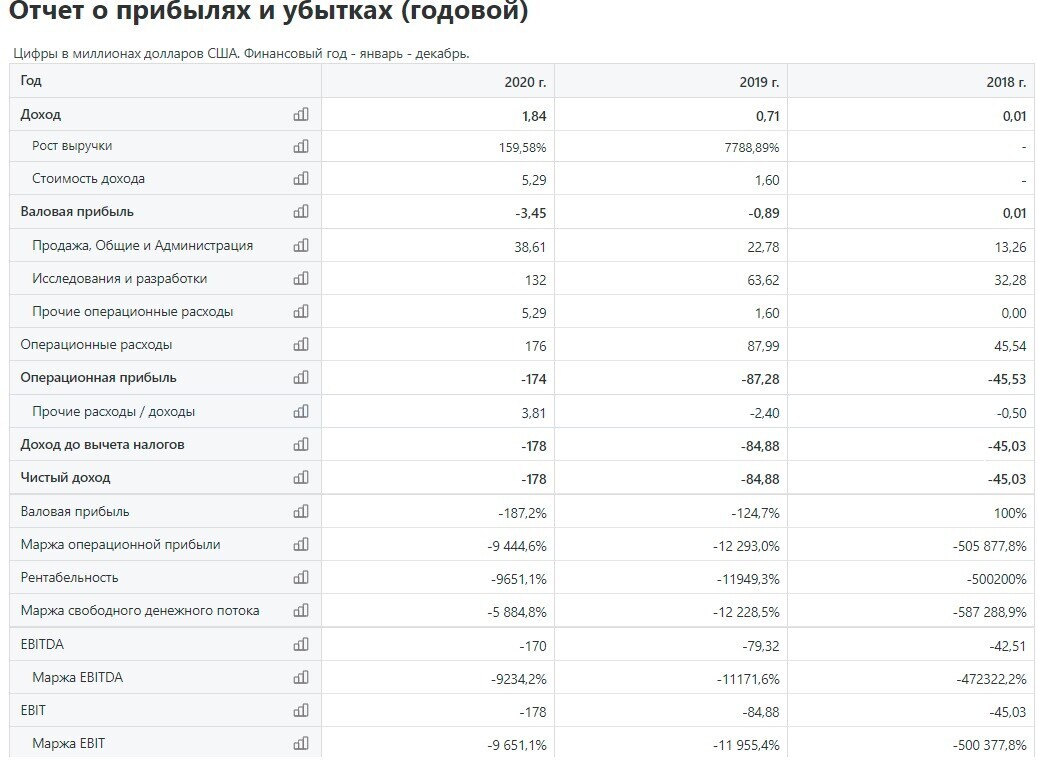
Task: Click the Маржа EBITDA label
Action: coord(77,677)
